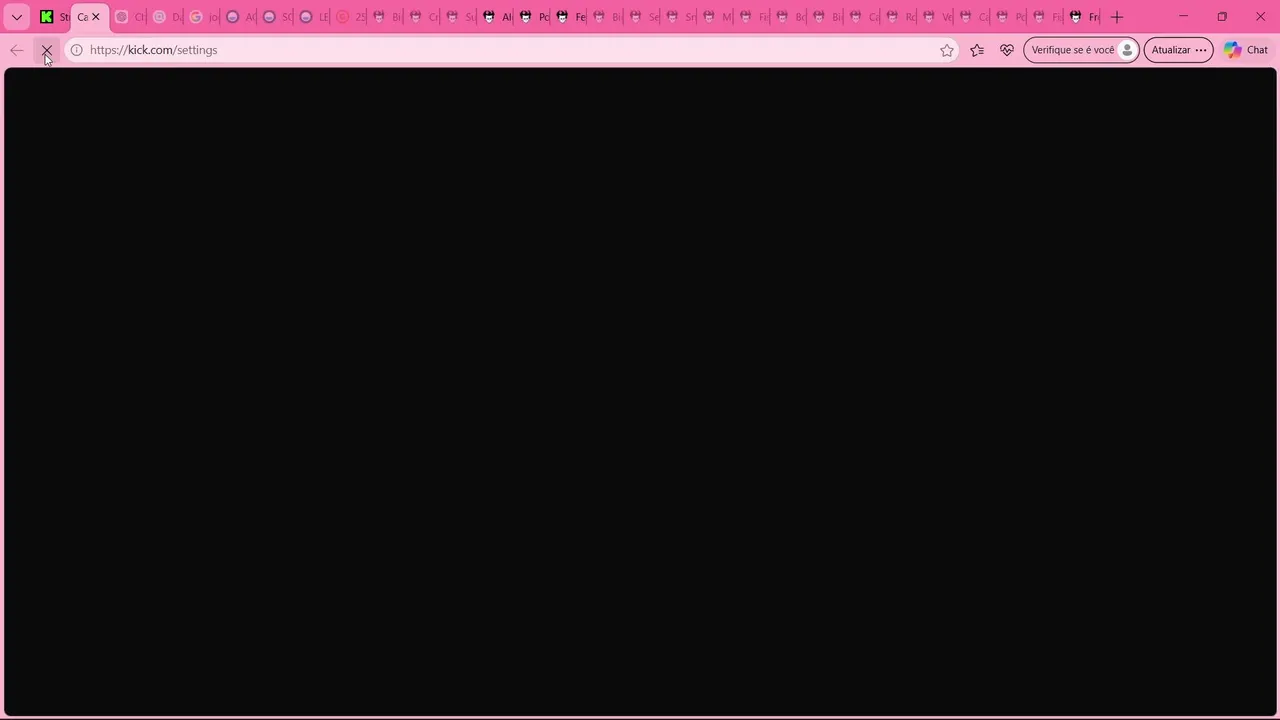
Task: Minimize the browser window
Action: (x=1183, y=17)
